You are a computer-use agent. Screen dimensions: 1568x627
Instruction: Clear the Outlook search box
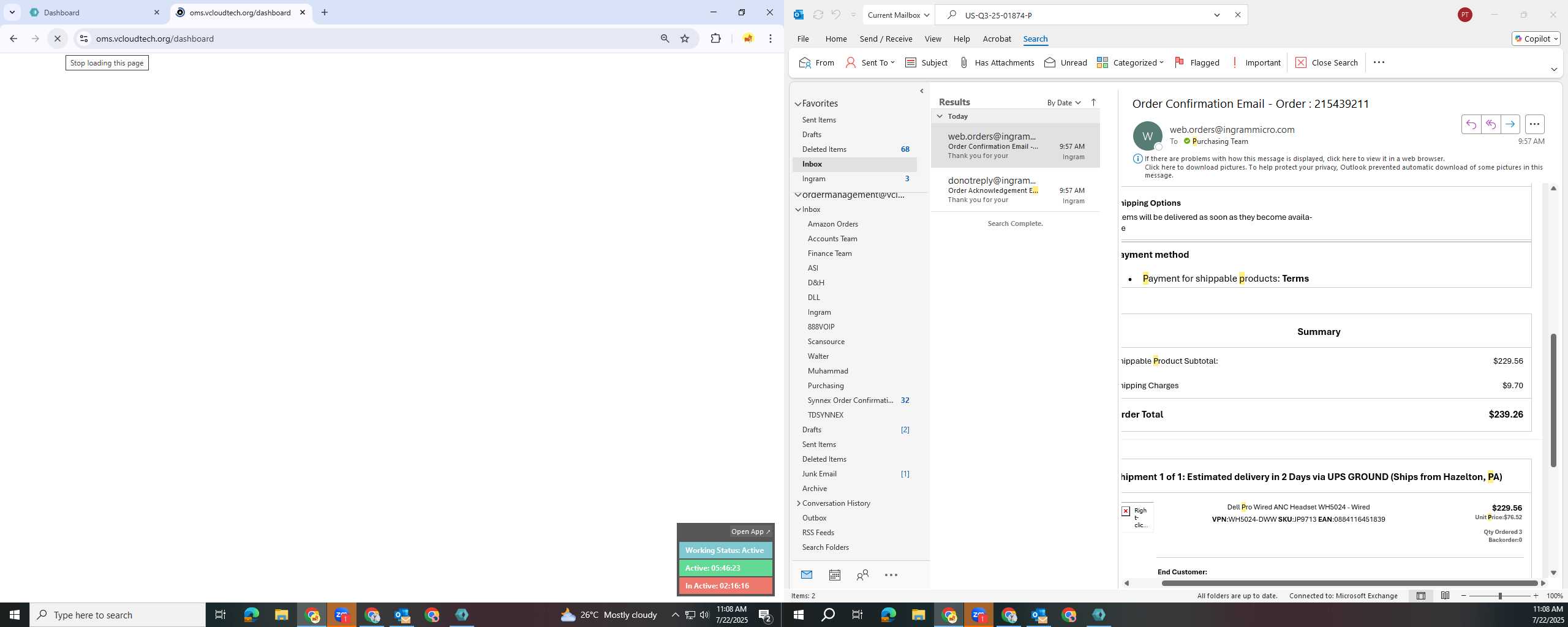tap(1237, 15)
